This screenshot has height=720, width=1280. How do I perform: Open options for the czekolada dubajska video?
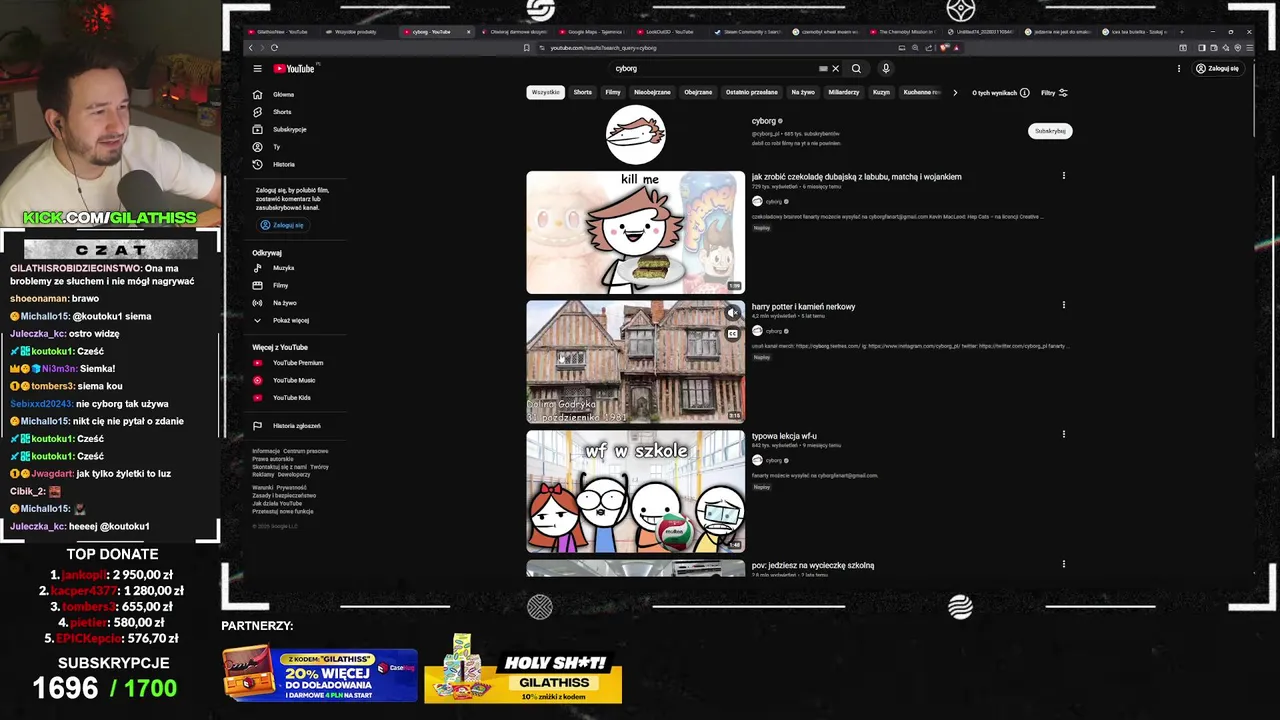pyautogui.click(x=1063, y=176)
